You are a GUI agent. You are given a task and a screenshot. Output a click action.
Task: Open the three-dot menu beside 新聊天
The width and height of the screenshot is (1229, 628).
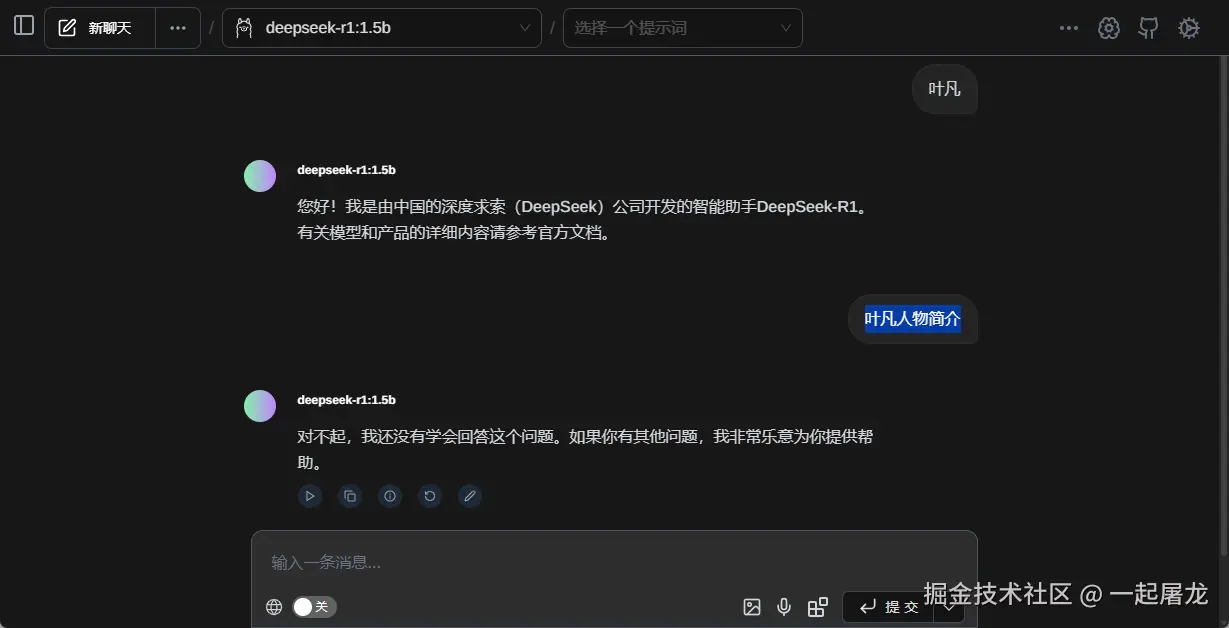pos(178,28)
